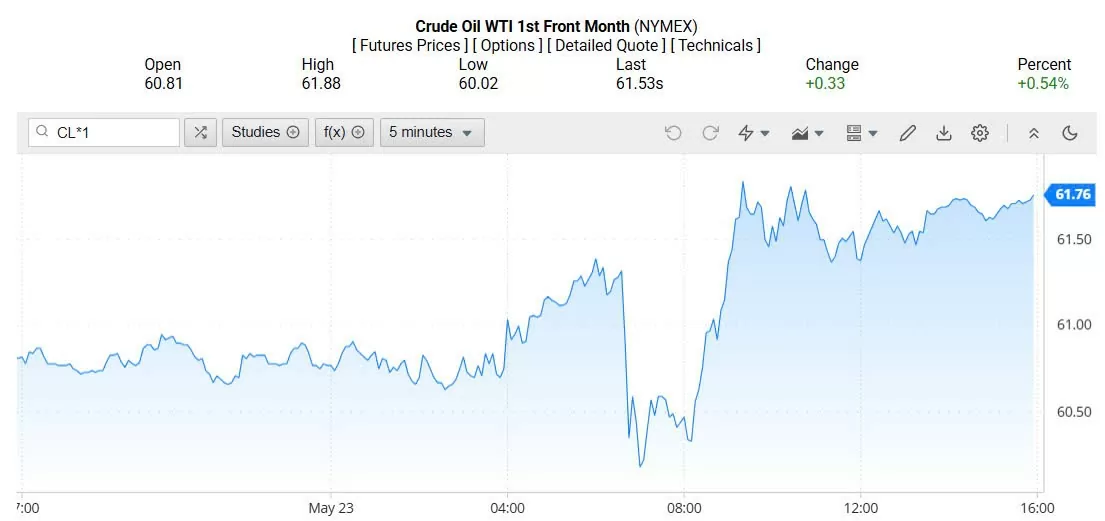Toggle dark mode moon icon

(1070, 133)
